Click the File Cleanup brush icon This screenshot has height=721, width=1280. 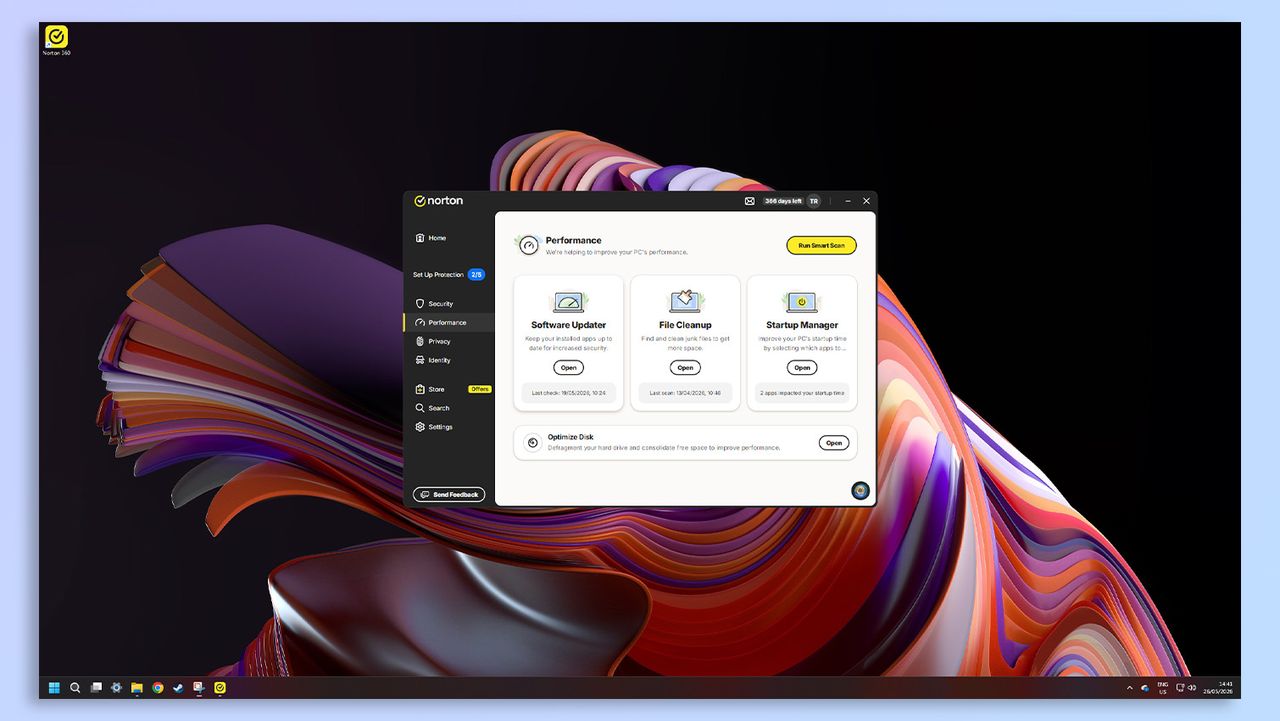[x=685, y=301]
